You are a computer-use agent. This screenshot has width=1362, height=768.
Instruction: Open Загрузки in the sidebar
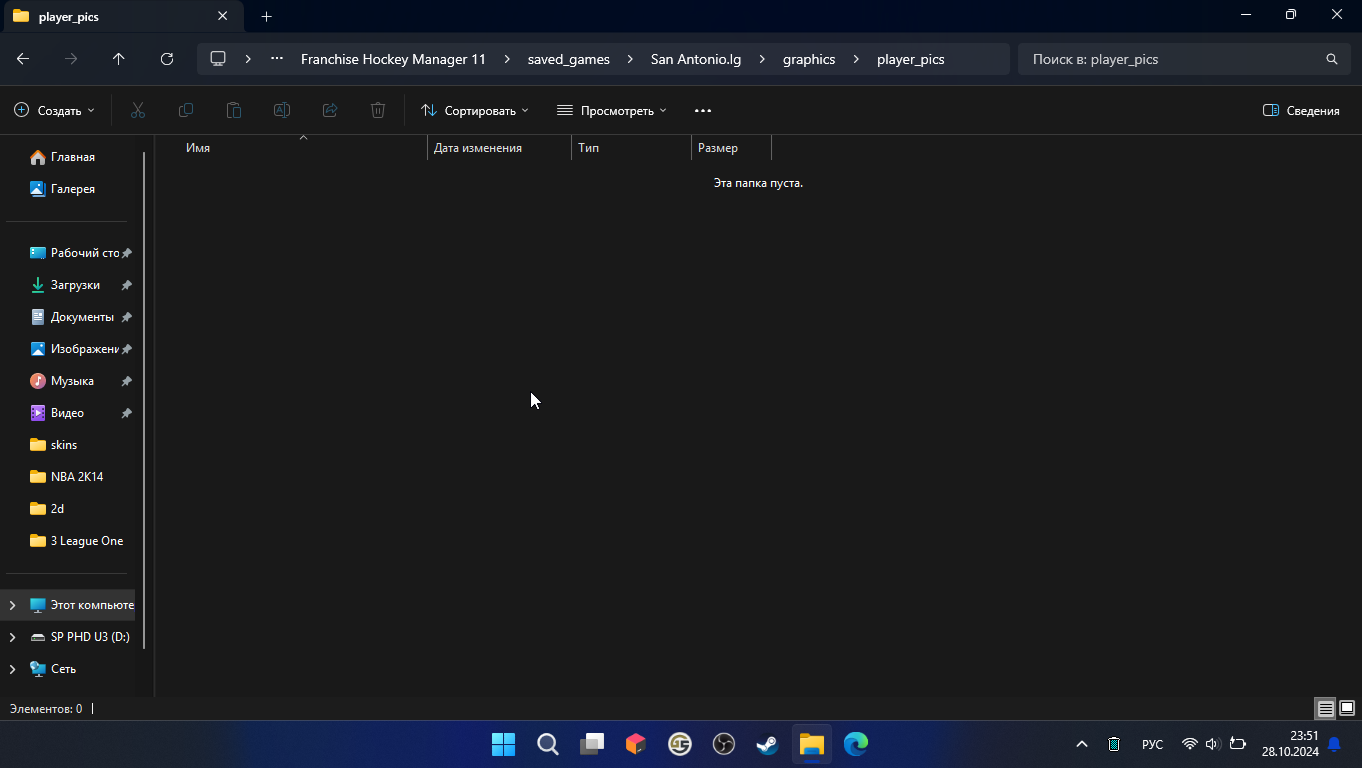pos(75,285)
